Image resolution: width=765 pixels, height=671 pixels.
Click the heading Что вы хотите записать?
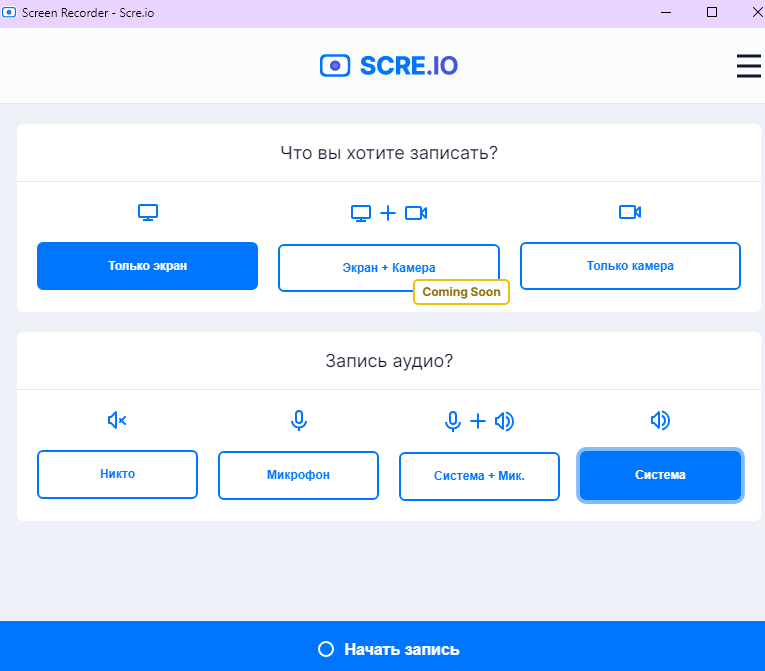pyautogui.click(x=389, y=153)
